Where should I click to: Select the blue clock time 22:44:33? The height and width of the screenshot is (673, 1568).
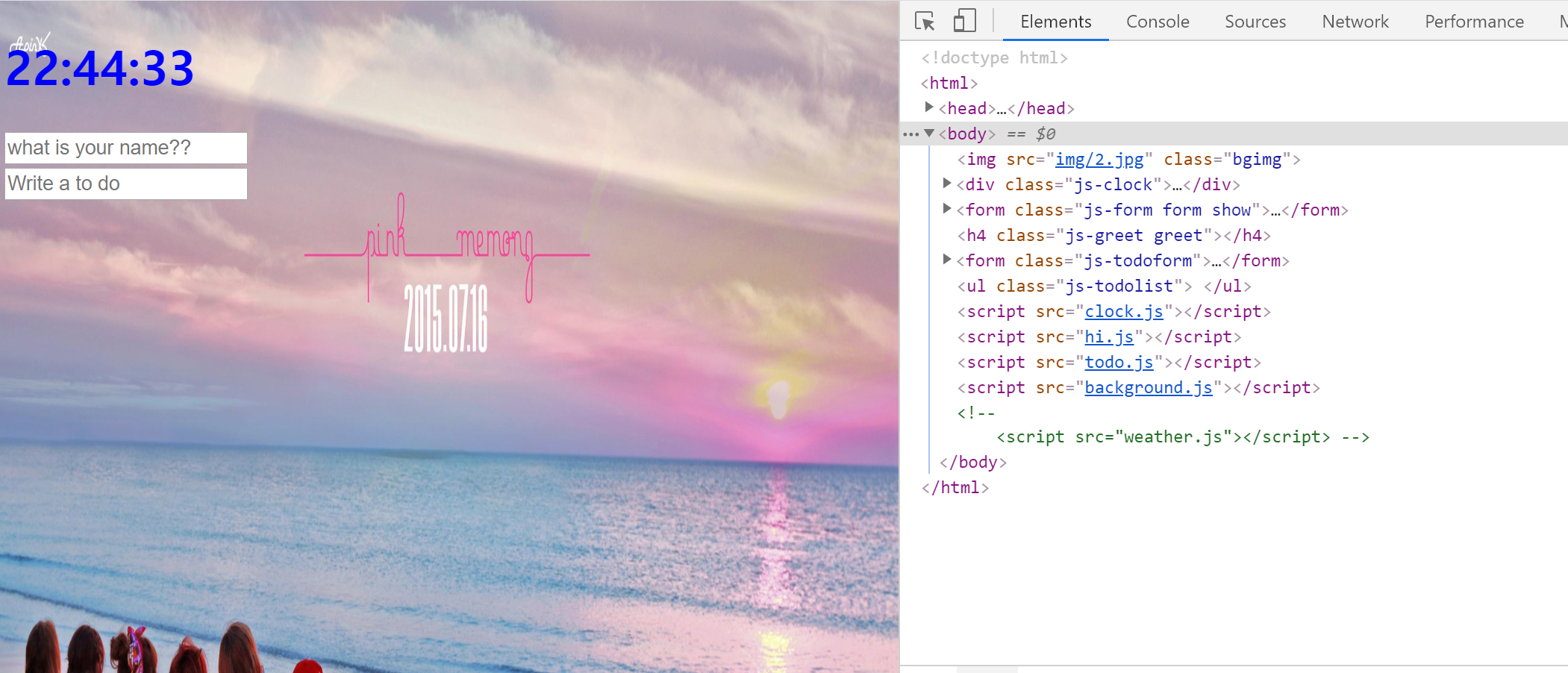(x=100, y=68)
